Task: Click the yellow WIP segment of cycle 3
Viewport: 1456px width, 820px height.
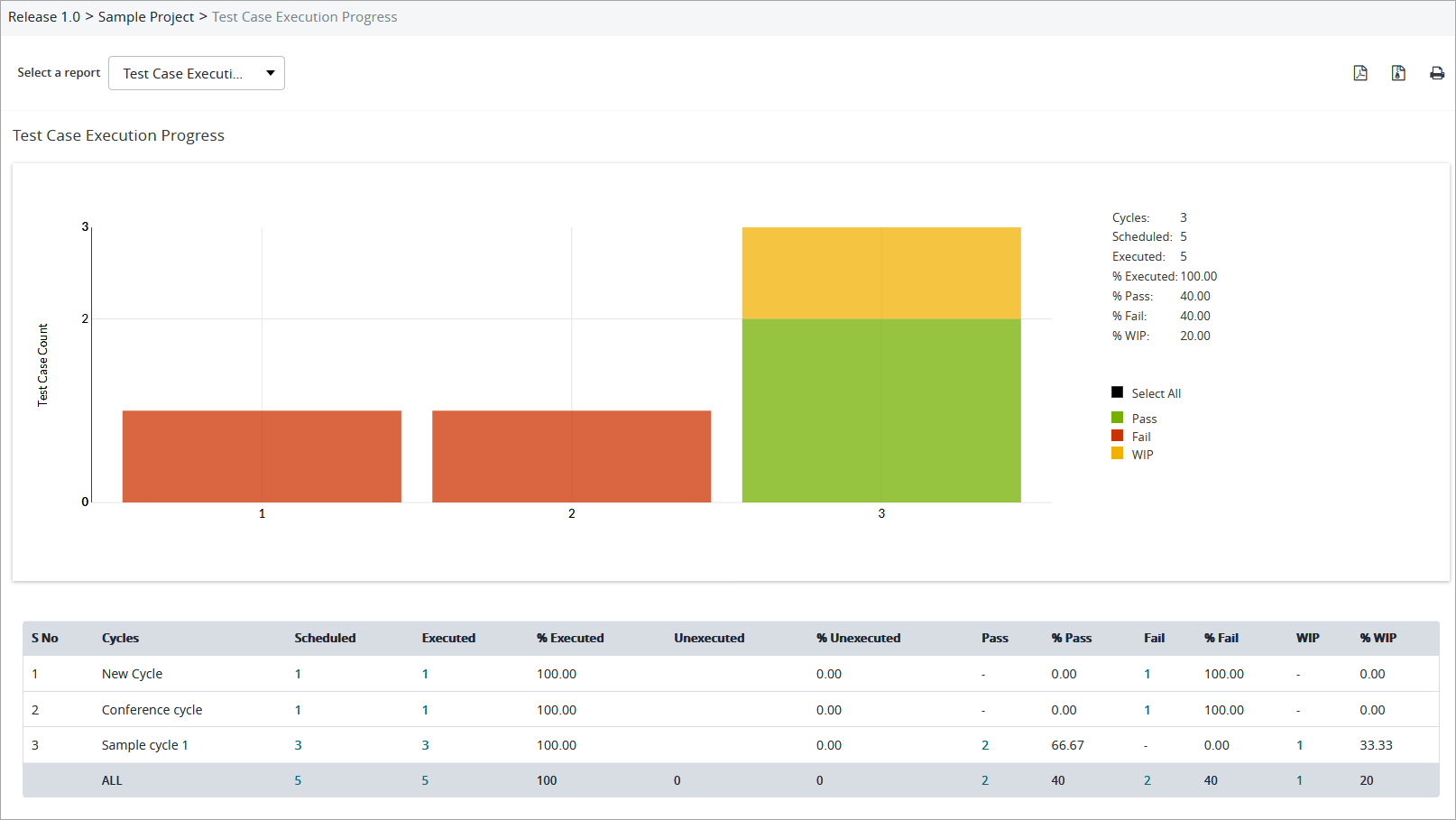Action: click(x=881, y=272)
